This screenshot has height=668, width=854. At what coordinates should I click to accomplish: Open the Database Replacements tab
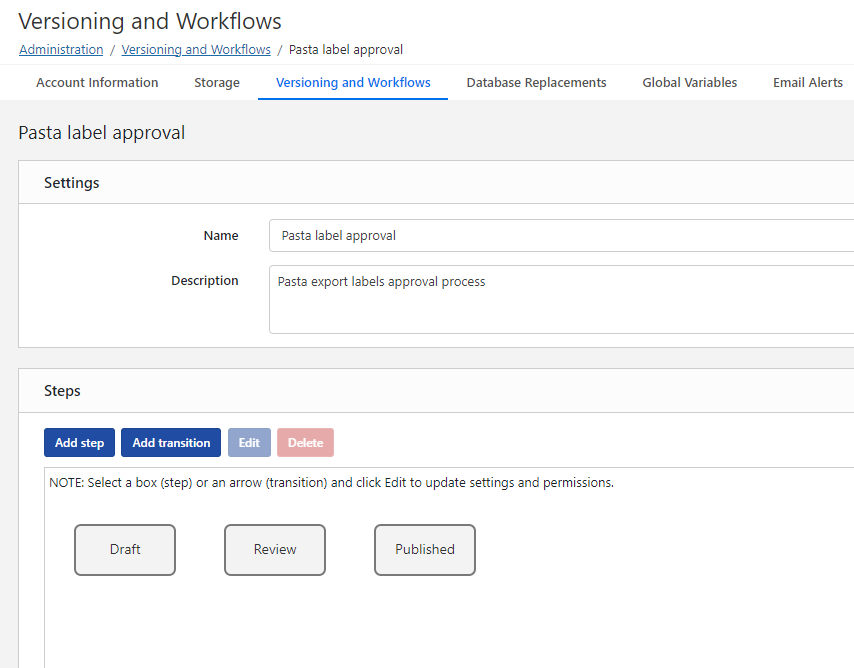[536, 82]
